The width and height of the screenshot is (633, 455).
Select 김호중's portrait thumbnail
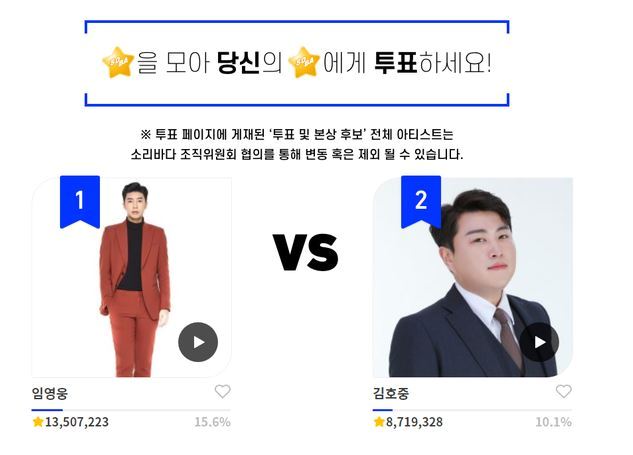(x=473, y=277)
